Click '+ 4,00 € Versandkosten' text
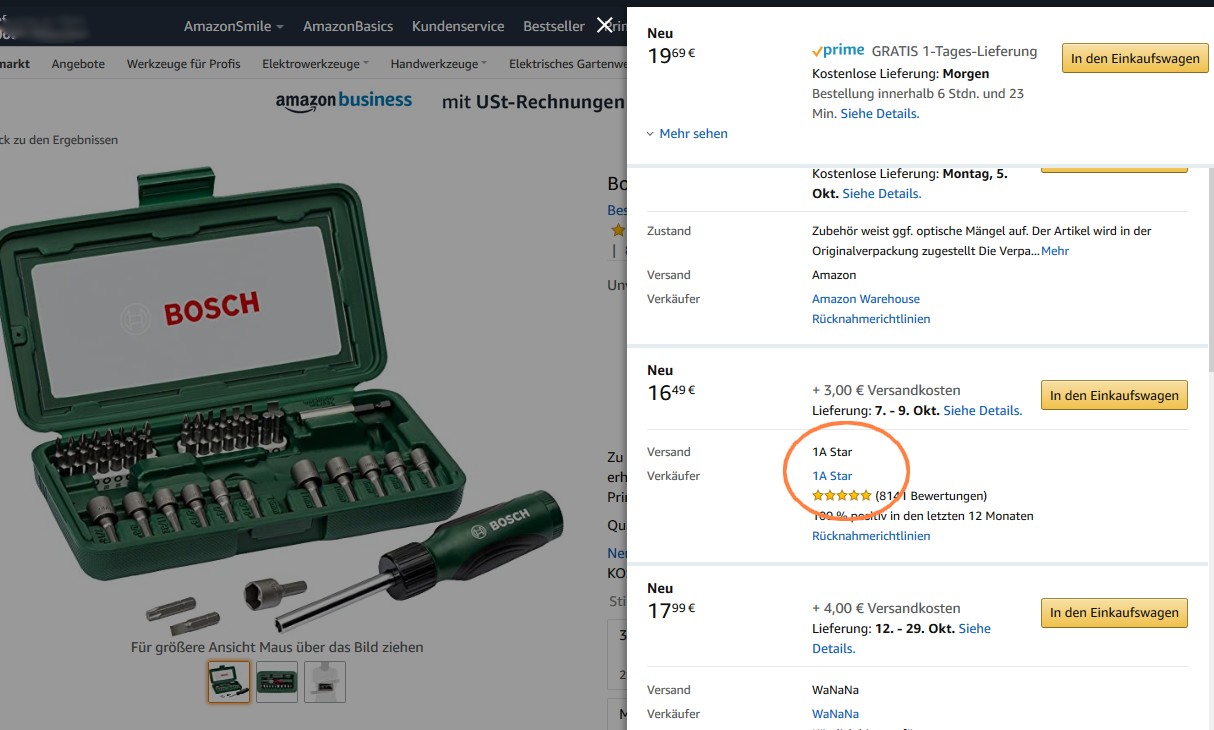This screenshot has width=1214, height=730. click(x=886, y=608)
